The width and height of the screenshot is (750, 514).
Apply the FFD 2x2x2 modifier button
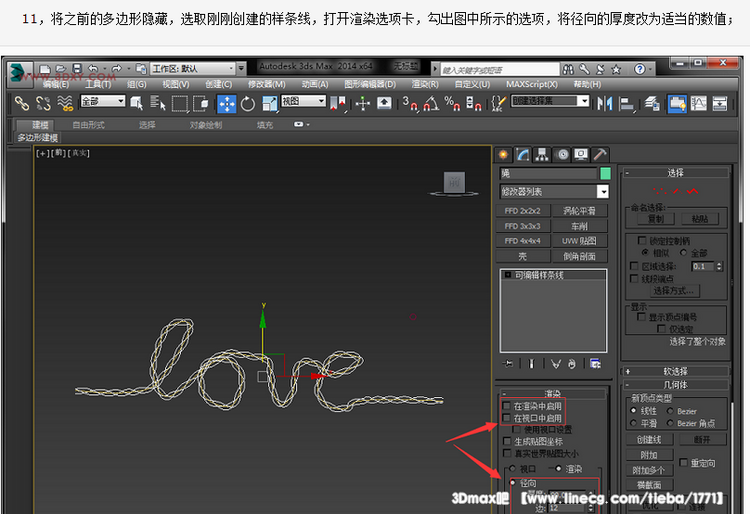tap(522, 211)
